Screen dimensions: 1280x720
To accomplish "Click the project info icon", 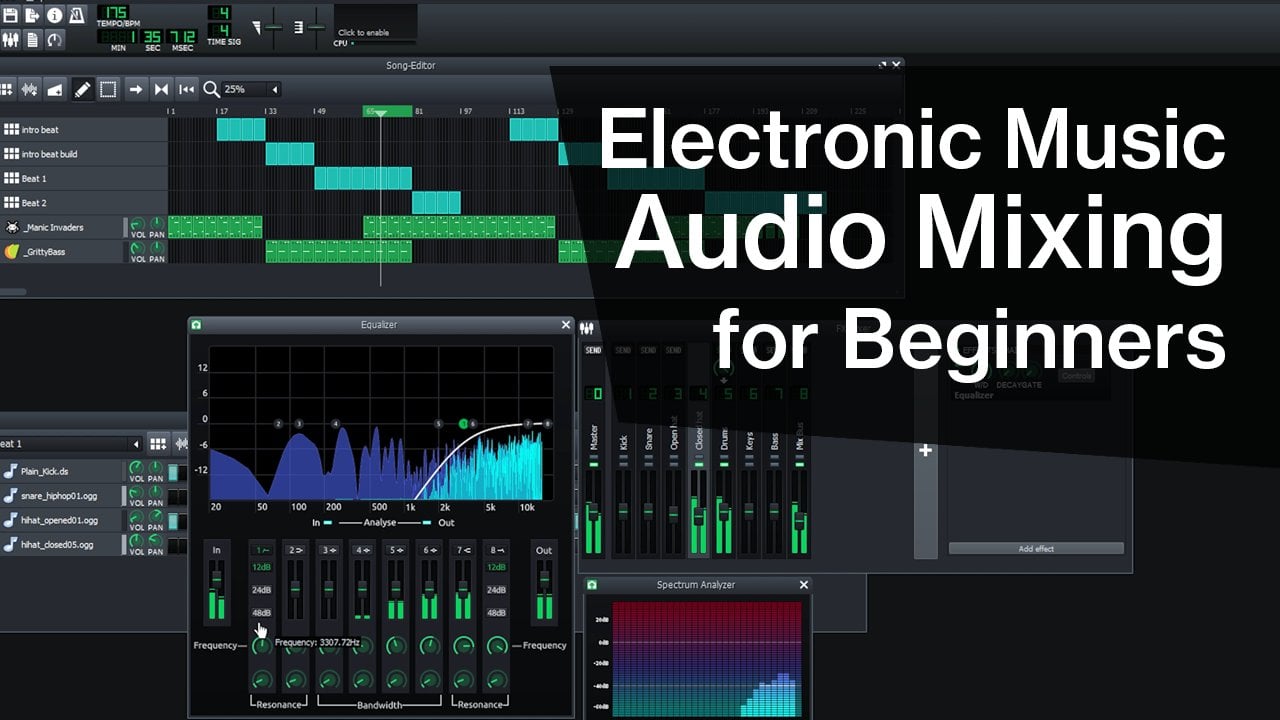I will click(54, 16).
